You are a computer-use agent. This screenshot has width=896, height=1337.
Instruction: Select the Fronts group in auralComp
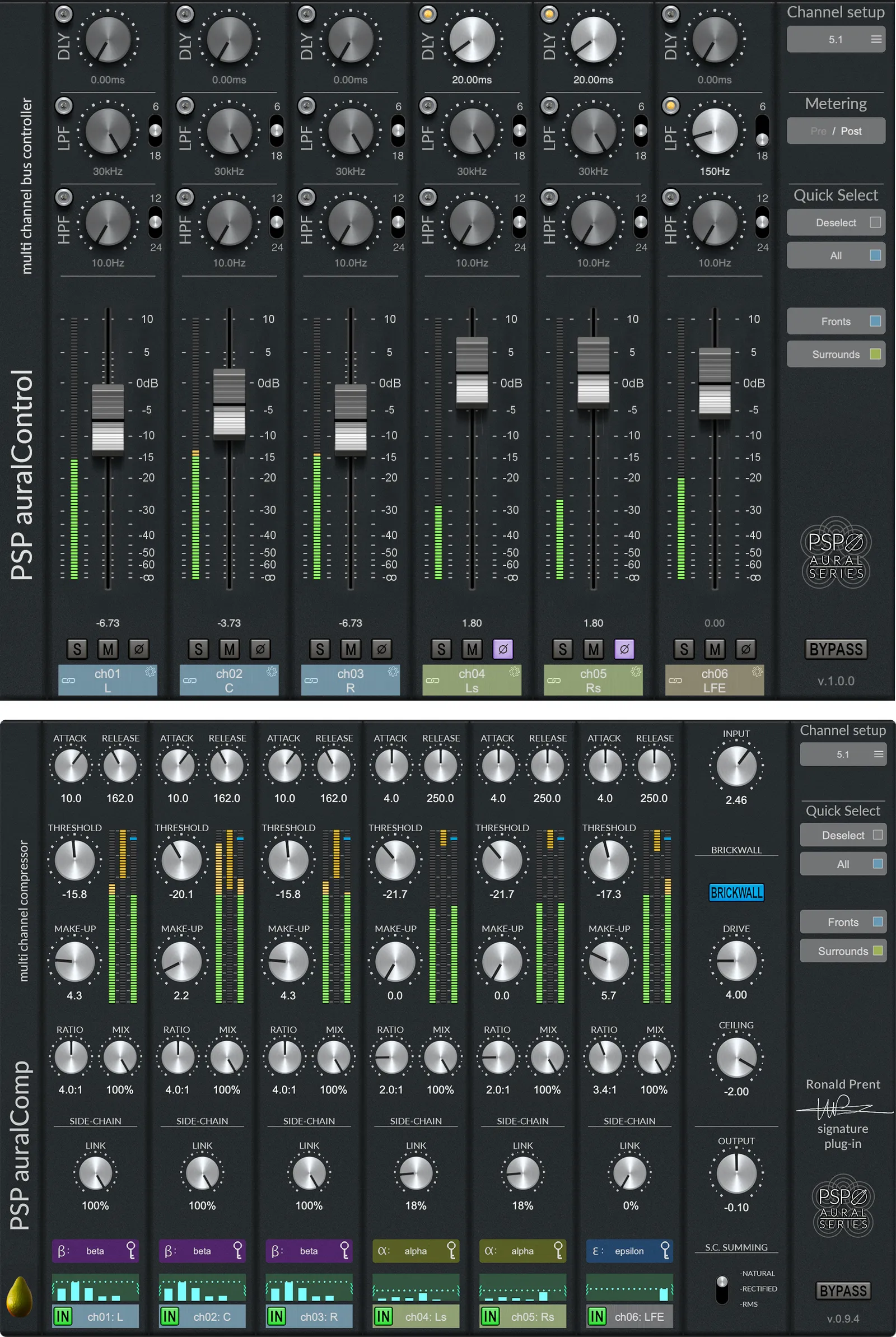(843, 921)
